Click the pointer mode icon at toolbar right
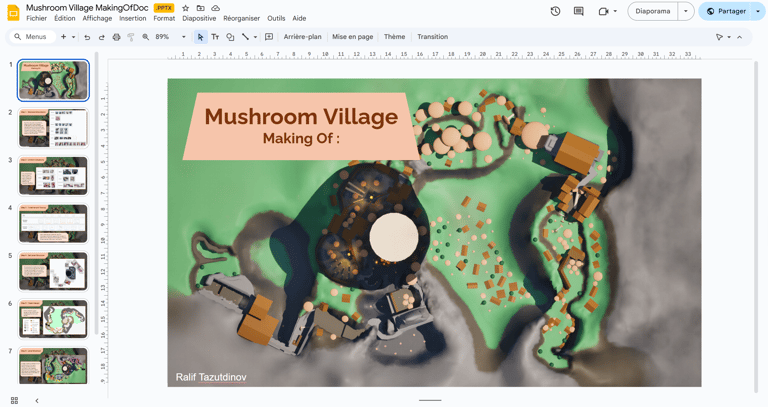768x407 pixels. pyautogui.click(x=719, y=37)
